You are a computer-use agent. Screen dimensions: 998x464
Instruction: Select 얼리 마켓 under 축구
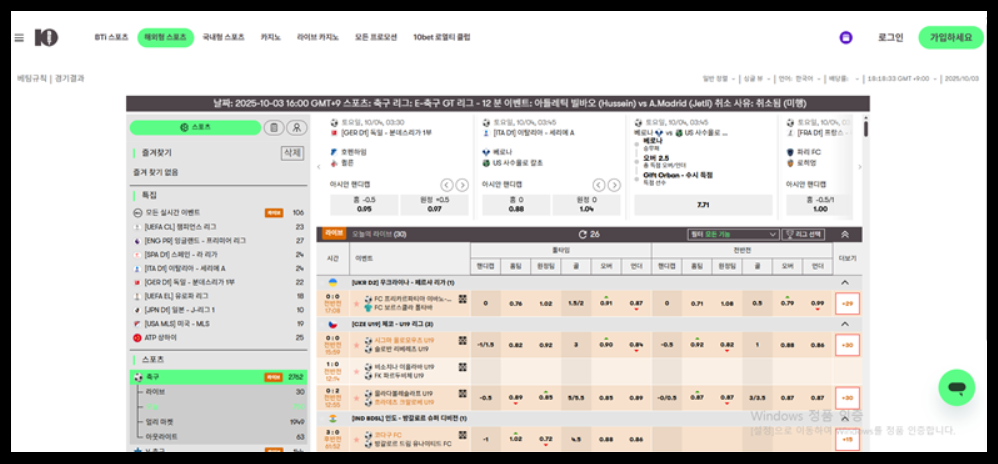(x=218, y=421)
